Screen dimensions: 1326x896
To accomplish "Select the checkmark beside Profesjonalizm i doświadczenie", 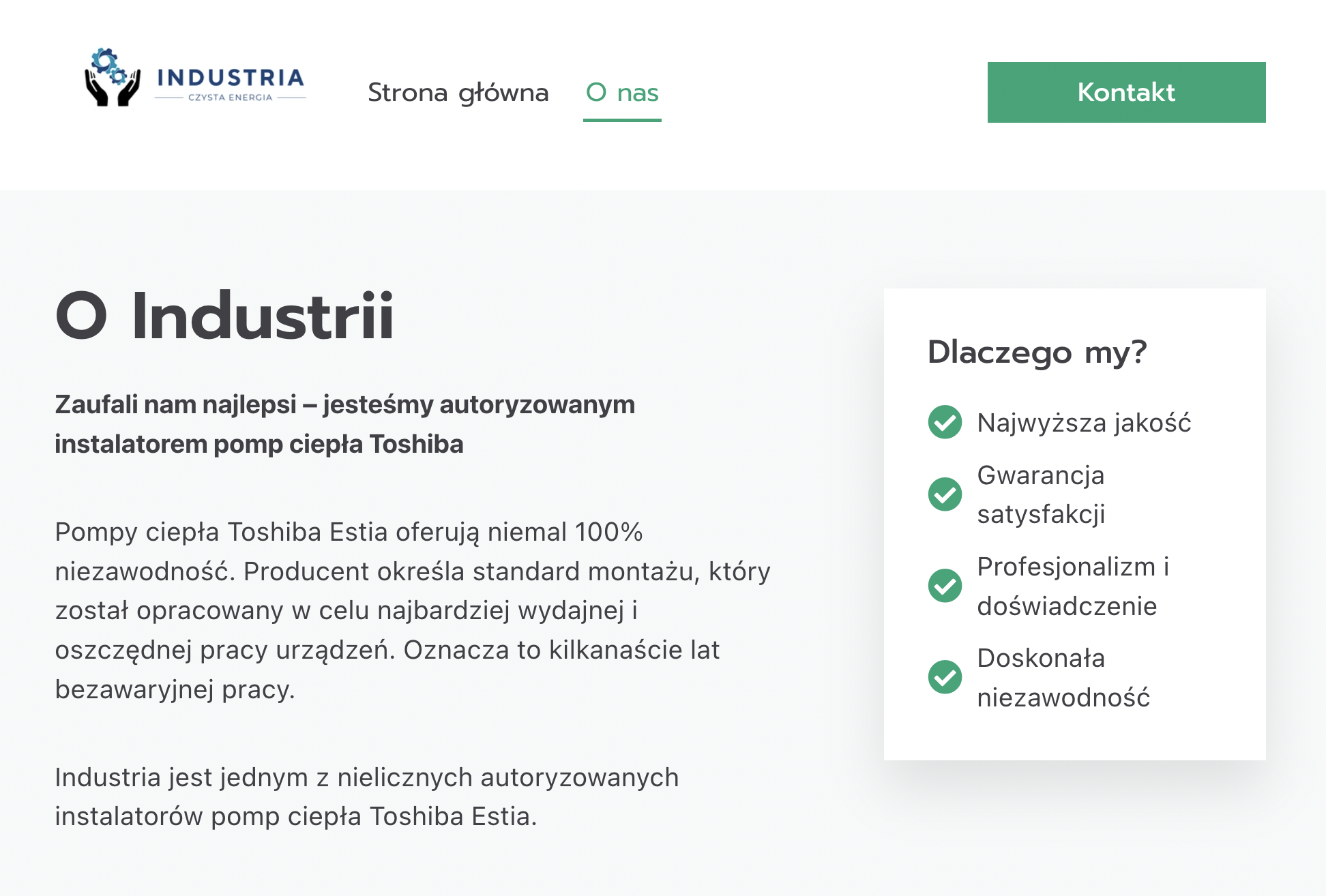I will 944,586.
